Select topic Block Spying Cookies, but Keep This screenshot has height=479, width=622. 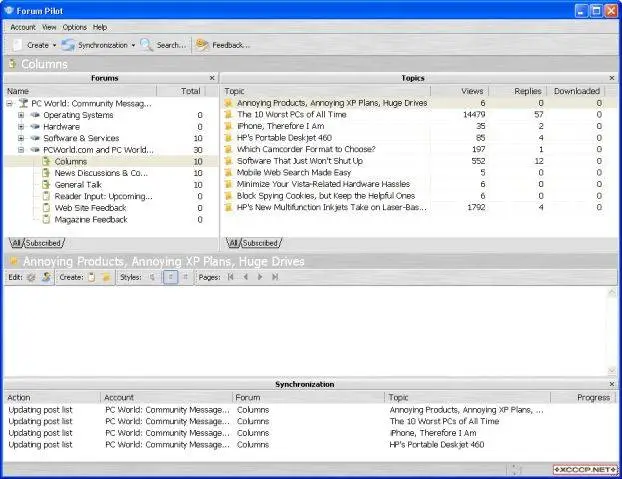pos(325,196)
